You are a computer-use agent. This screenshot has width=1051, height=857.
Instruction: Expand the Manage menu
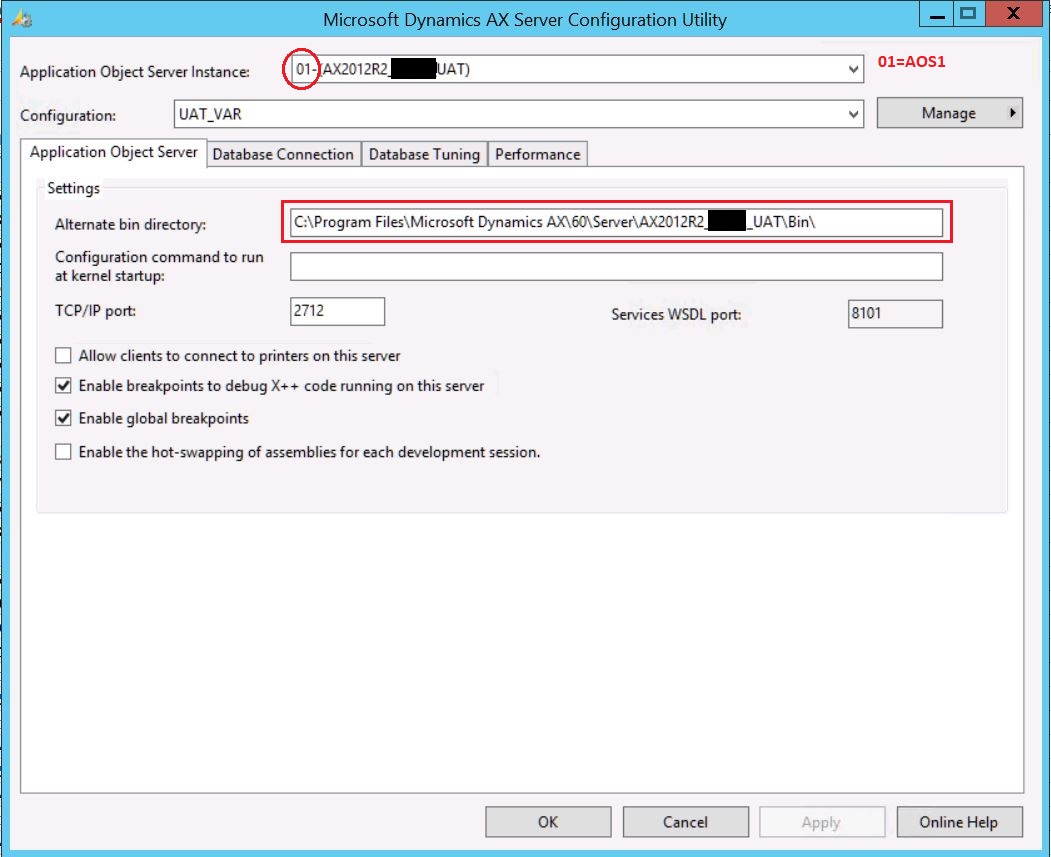tap(948, 113)
